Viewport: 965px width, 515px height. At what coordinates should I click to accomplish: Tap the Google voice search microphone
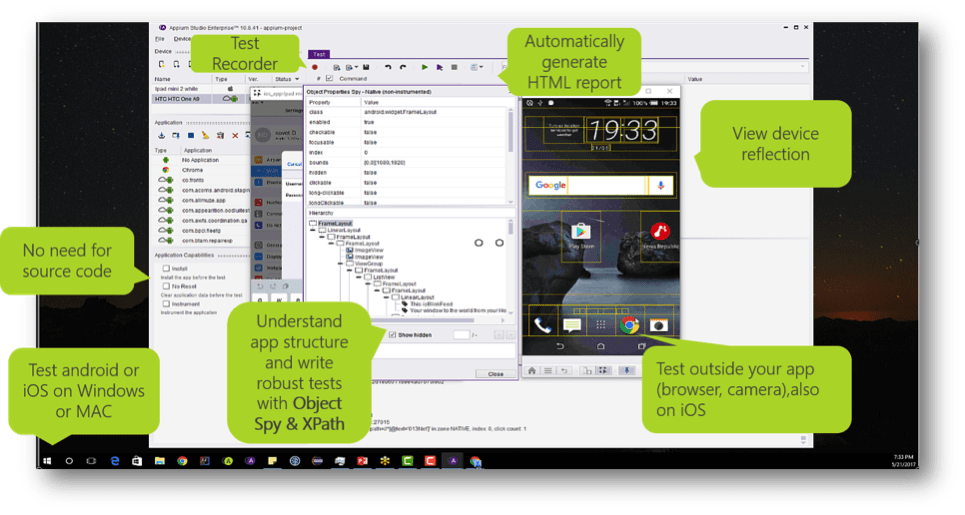point(660,185)
